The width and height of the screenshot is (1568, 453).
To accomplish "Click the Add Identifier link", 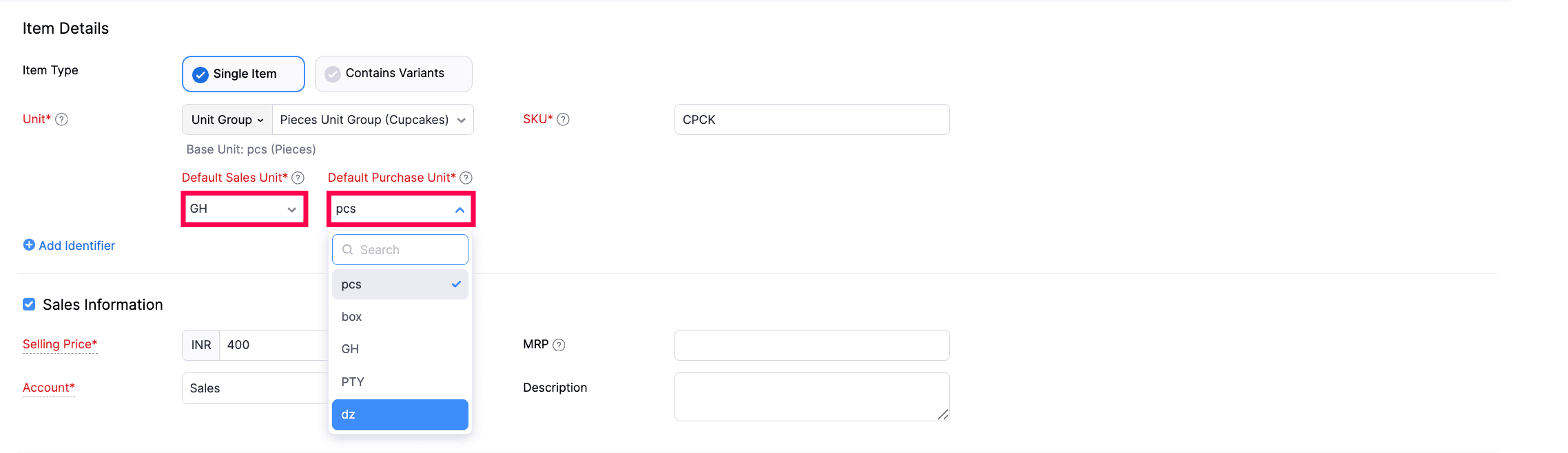I will tap(76, 245).
